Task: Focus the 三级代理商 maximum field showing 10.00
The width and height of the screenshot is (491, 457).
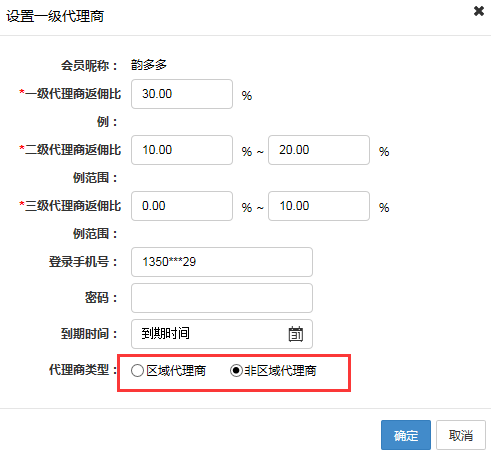Action: (319, 206)
